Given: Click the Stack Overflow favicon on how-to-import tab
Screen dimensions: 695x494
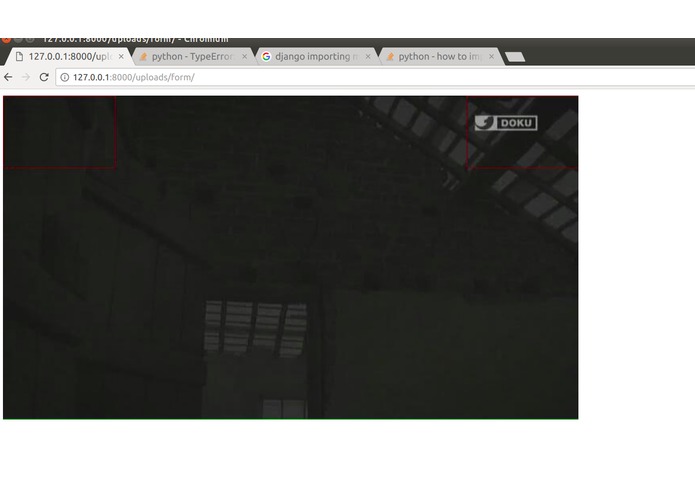Looking at the screenshot, I should click(390, 57).
